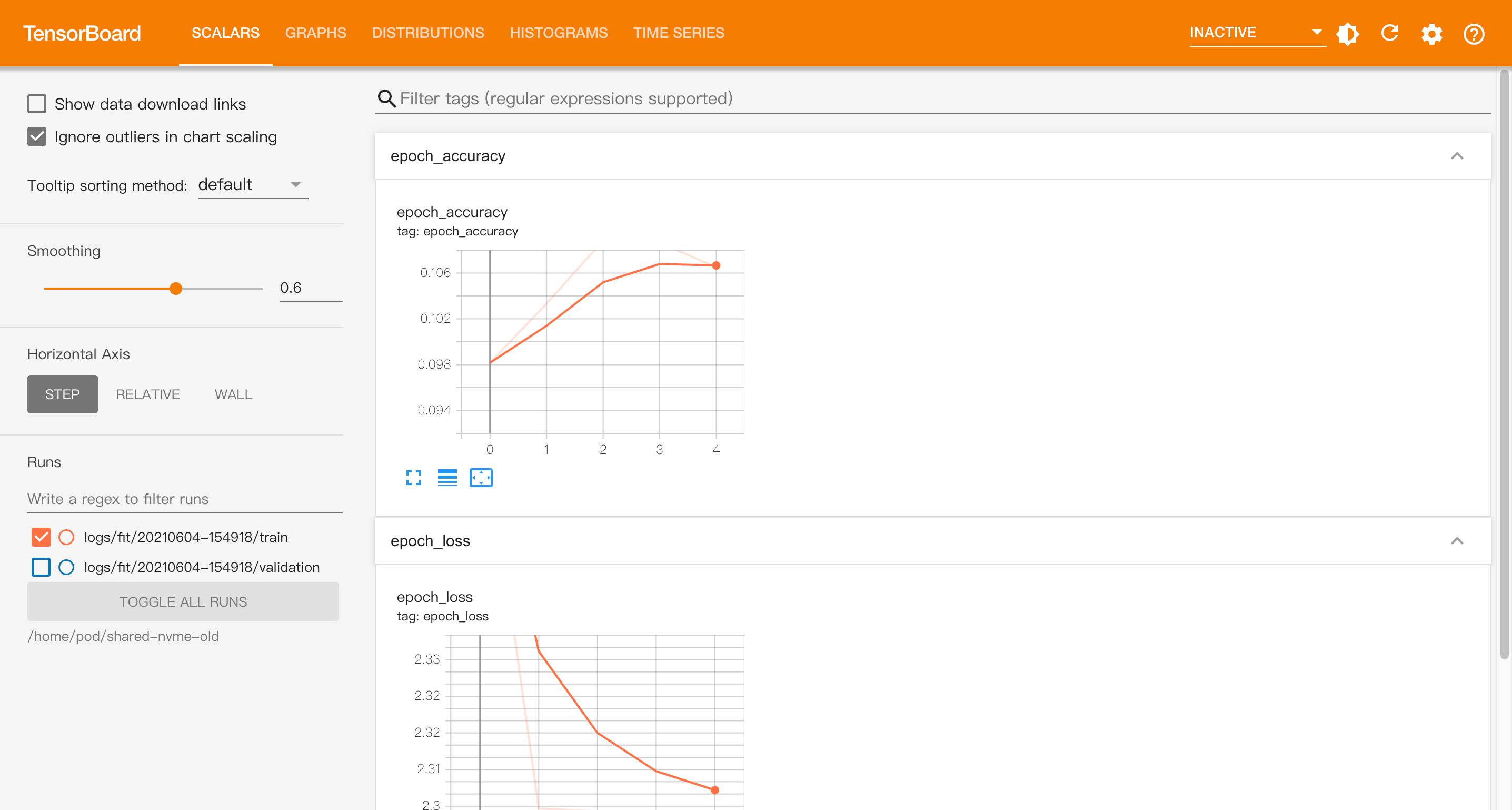Image resolution: width=1512 pixels, height=810 pixels.
Task: Open the TIME SERIES tab
Action: [x=679, y=33]
